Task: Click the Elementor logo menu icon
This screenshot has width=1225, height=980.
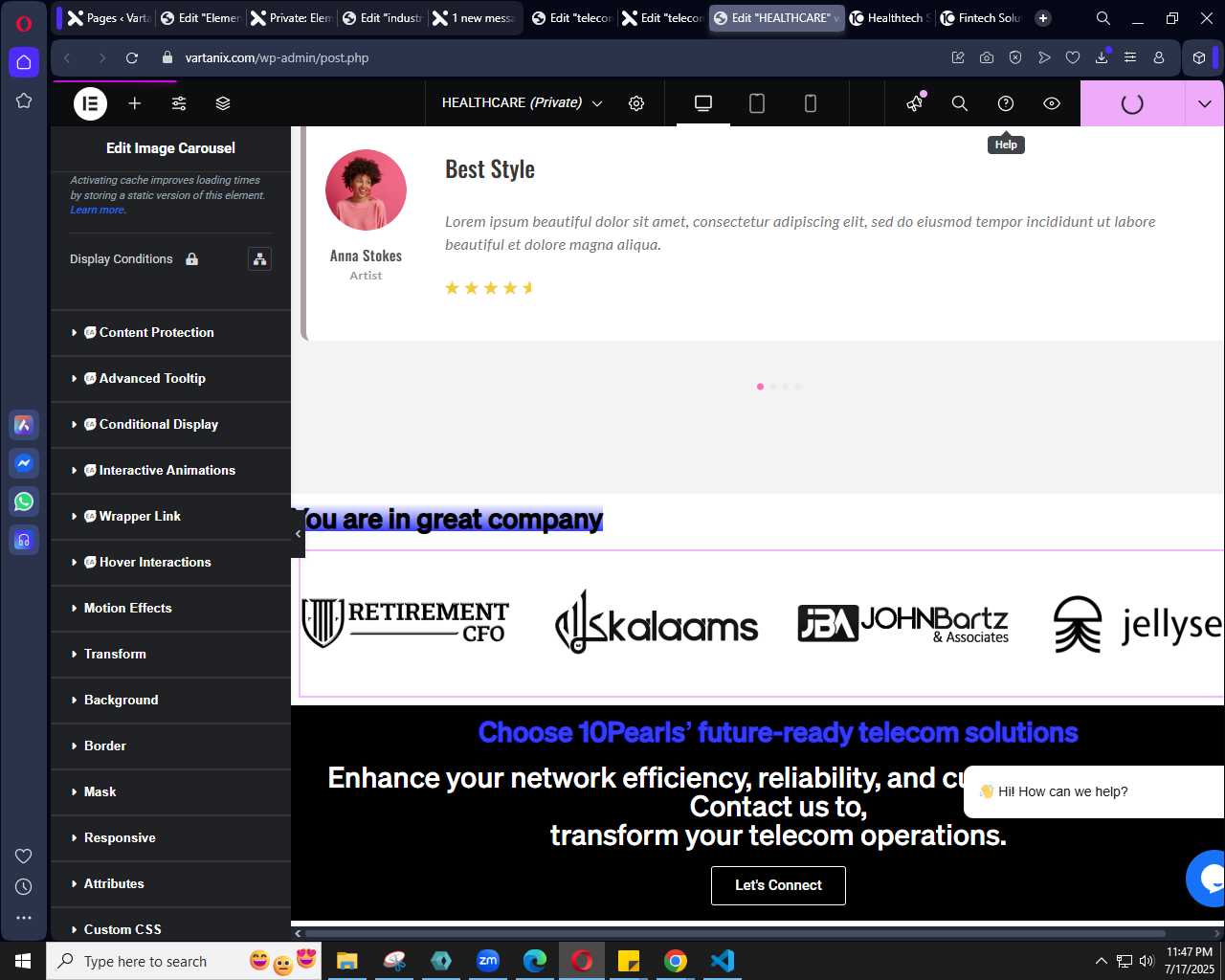Action: click(91, 103)
